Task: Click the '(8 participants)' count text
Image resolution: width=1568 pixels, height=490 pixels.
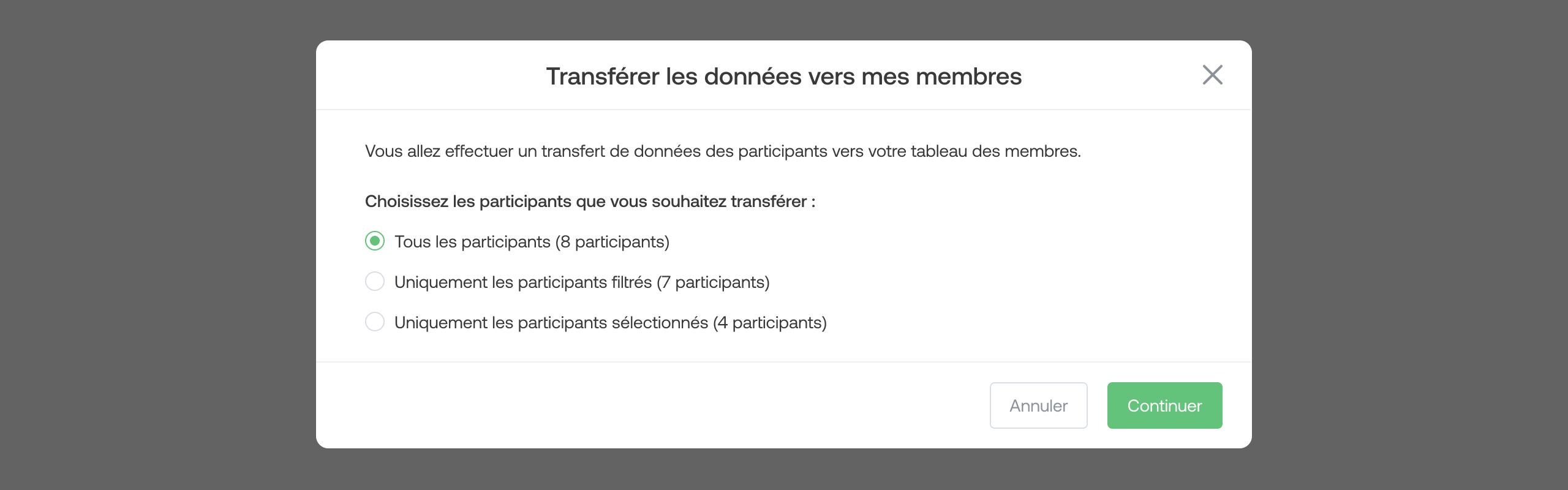Action: coord(612,242)
